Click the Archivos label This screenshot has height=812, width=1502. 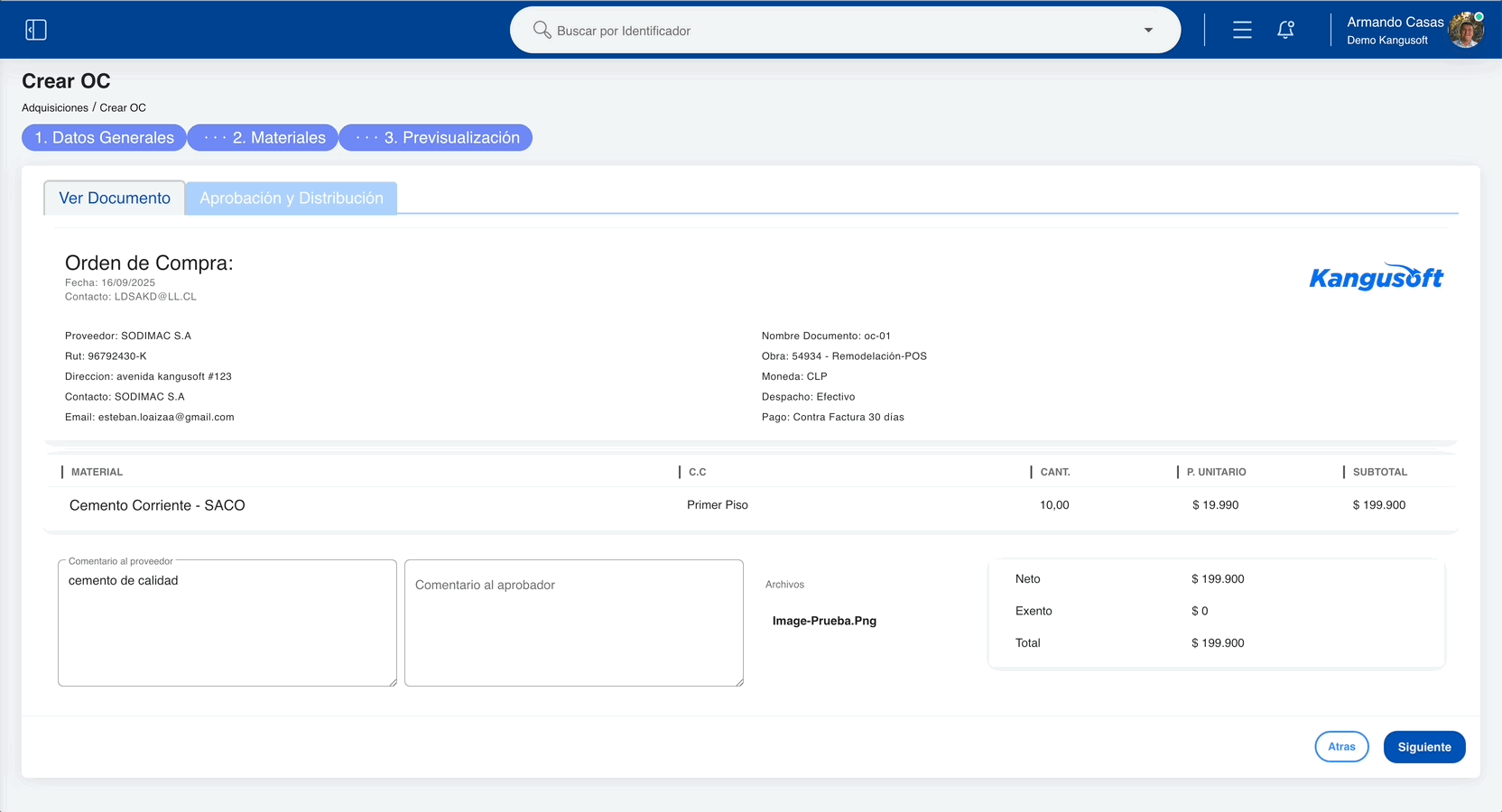pos(784,585)
